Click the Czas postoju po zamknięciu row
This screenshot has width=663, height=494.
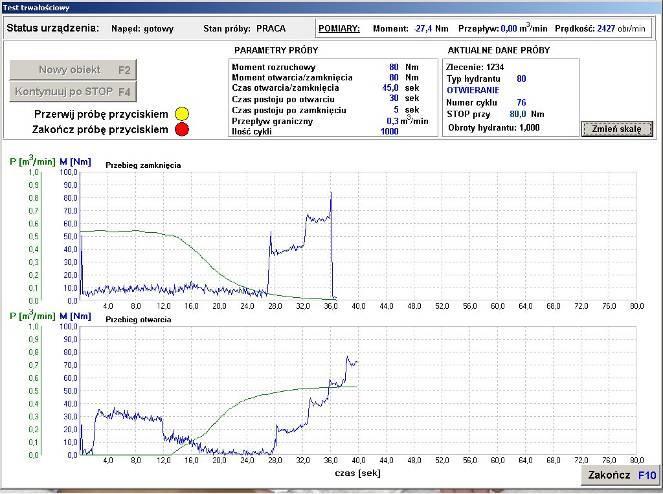pyautogui.click(x=325, y=110)
